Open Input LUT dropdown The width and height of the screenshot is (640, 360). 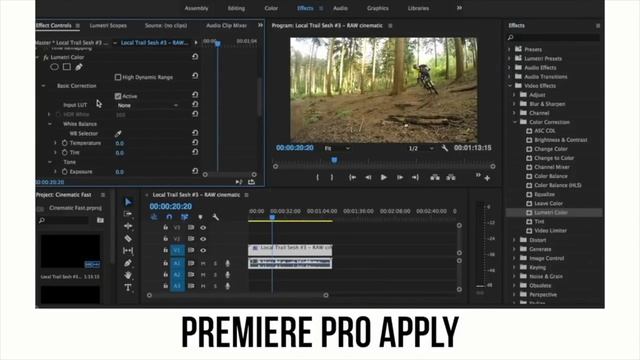147,105
